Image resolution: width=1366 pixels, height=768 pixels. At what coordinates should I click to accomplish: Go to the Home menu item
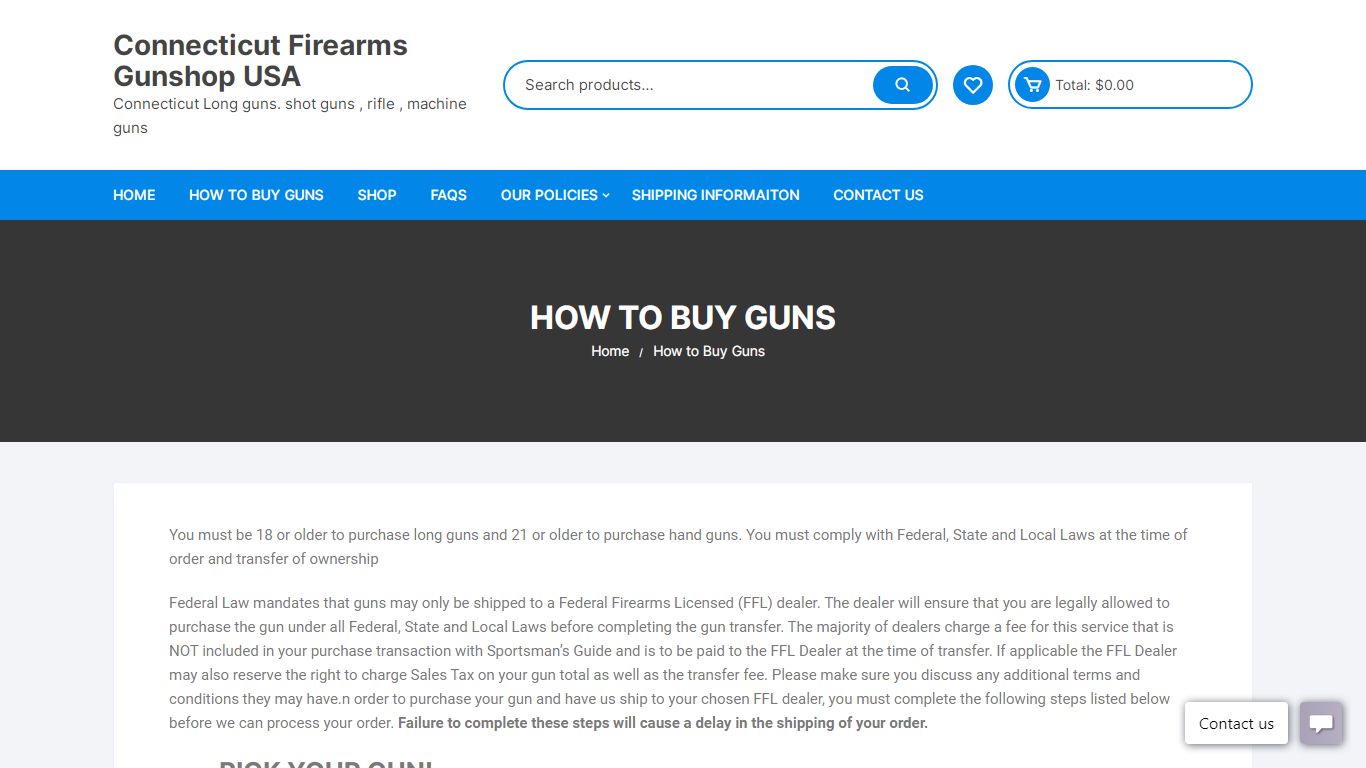pos(134,195)
